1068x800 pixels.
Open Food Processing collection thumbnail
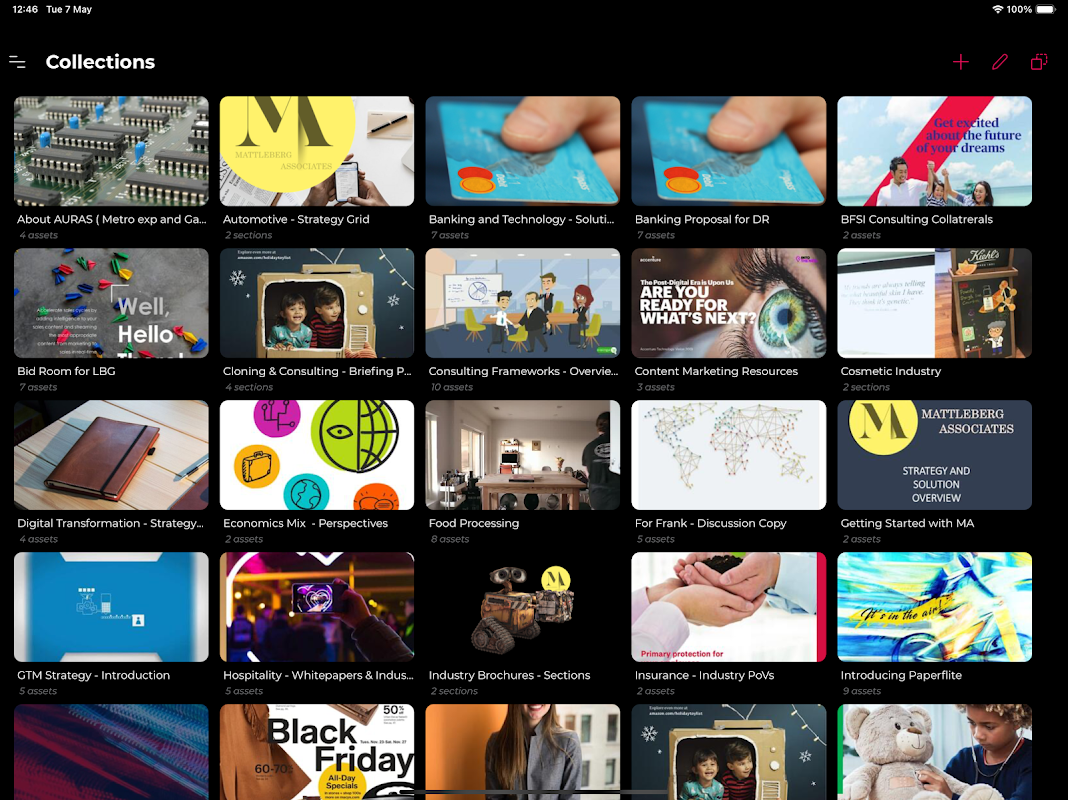[x=522, y=455]
